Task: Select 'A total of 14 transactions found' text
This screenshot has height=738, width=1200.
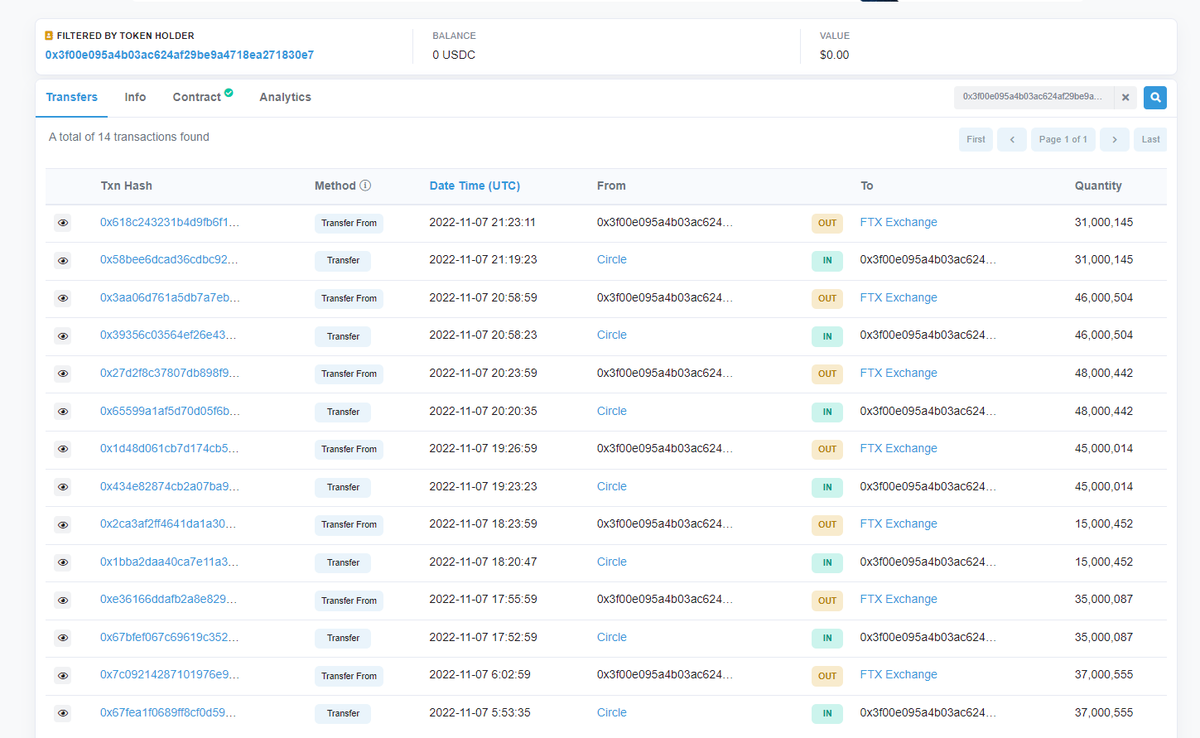Action: click(129, 137)
